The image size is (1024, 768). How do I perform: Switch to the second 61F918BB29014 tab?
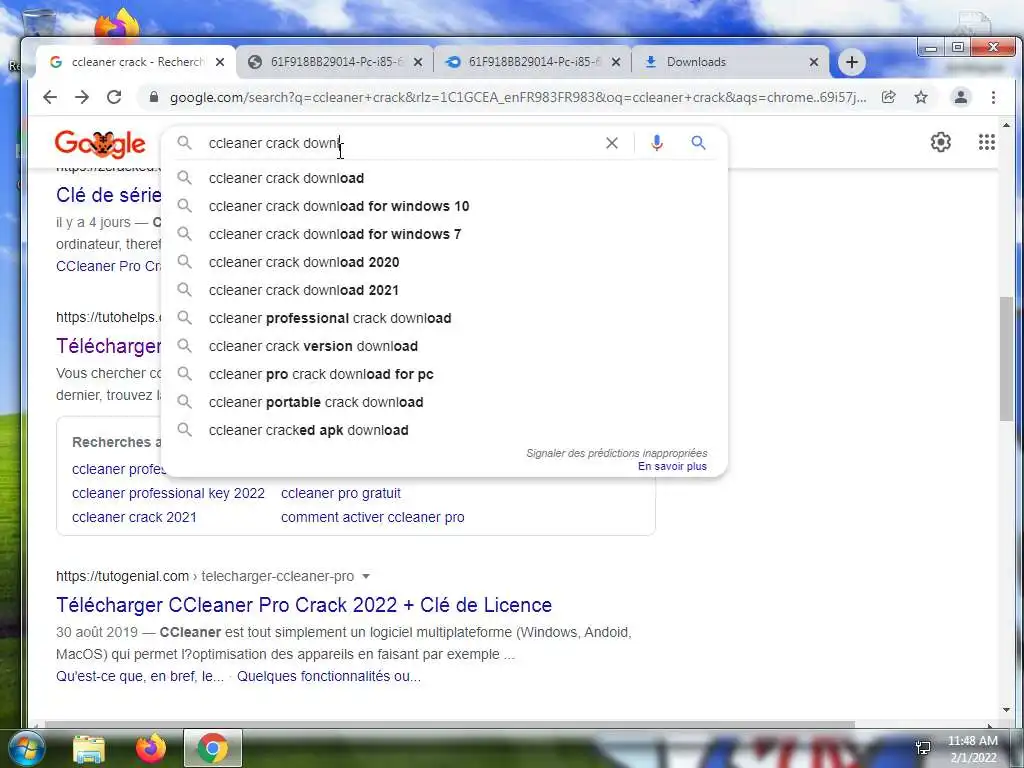(x=334, y=62)
